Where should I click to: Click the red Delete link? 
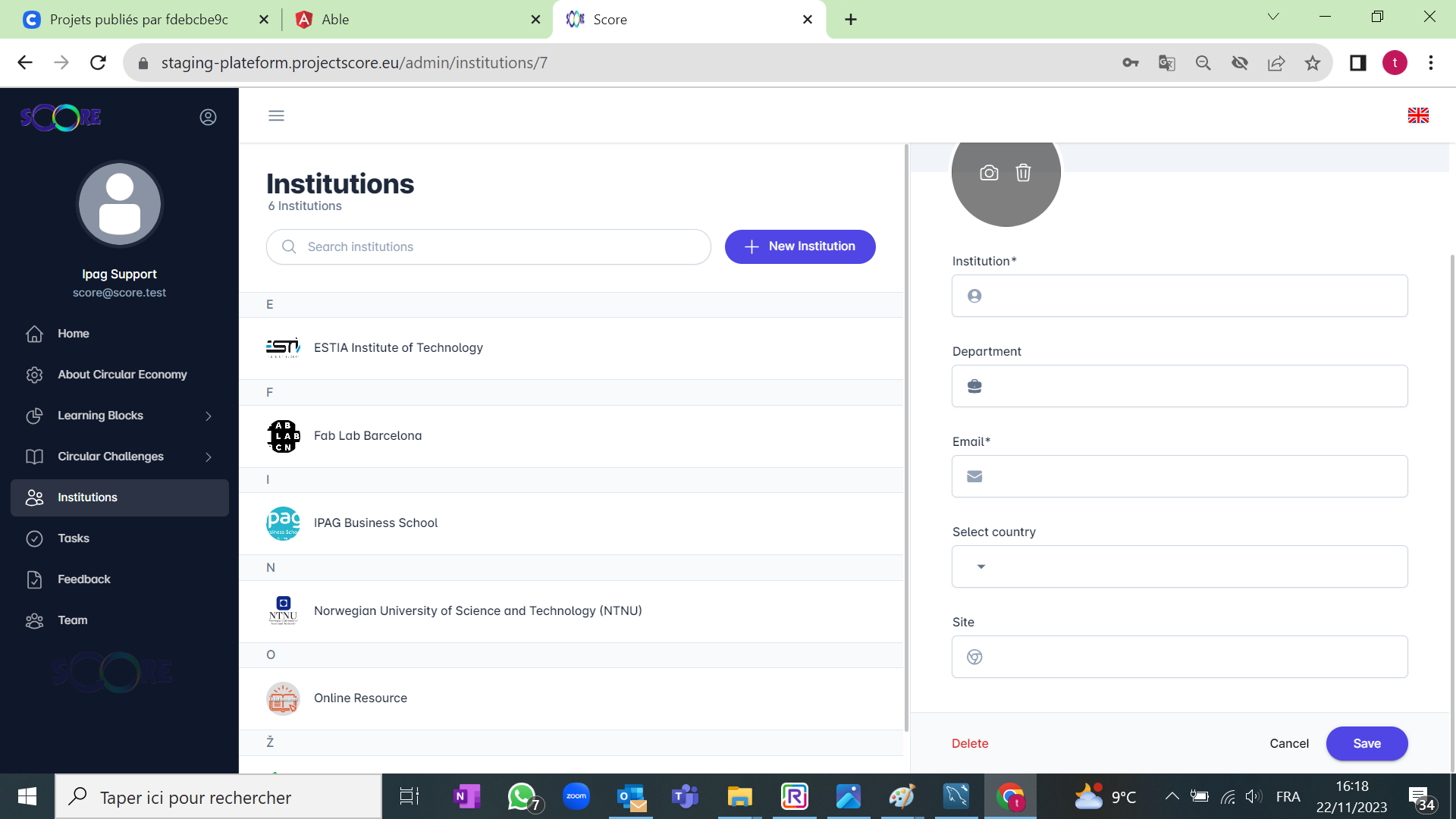pos(970,743)
